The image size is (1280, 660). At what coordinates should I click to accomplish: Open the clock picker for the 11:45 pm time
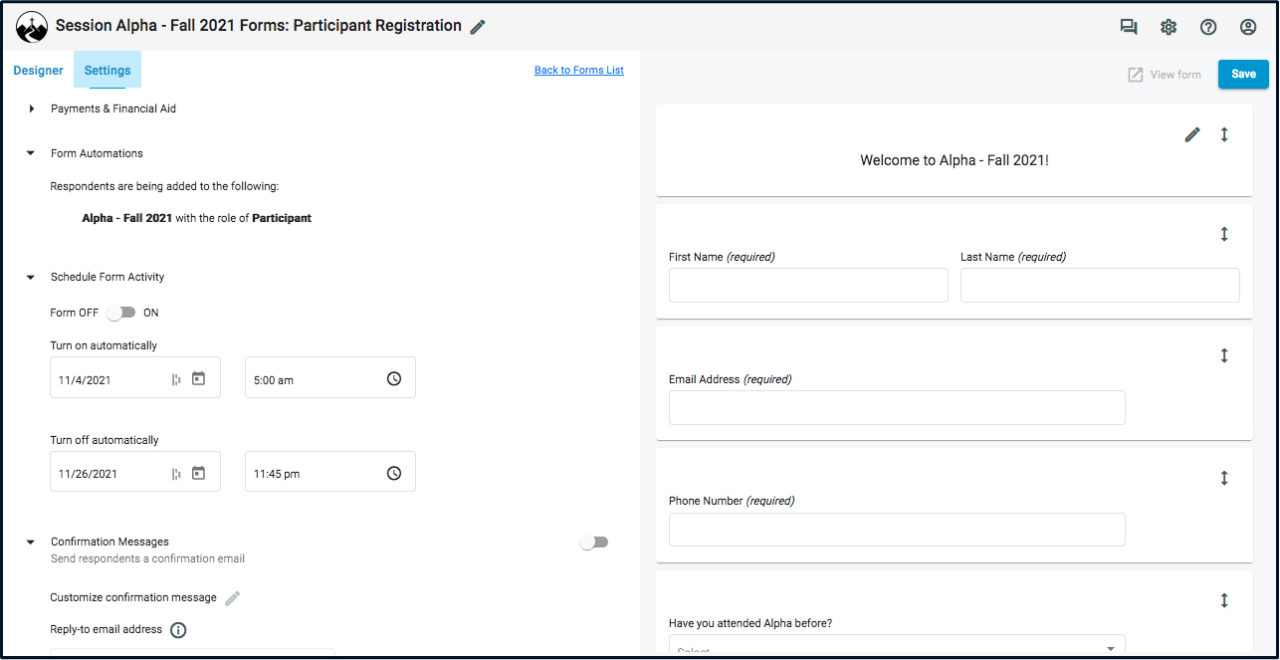(392, 471)
